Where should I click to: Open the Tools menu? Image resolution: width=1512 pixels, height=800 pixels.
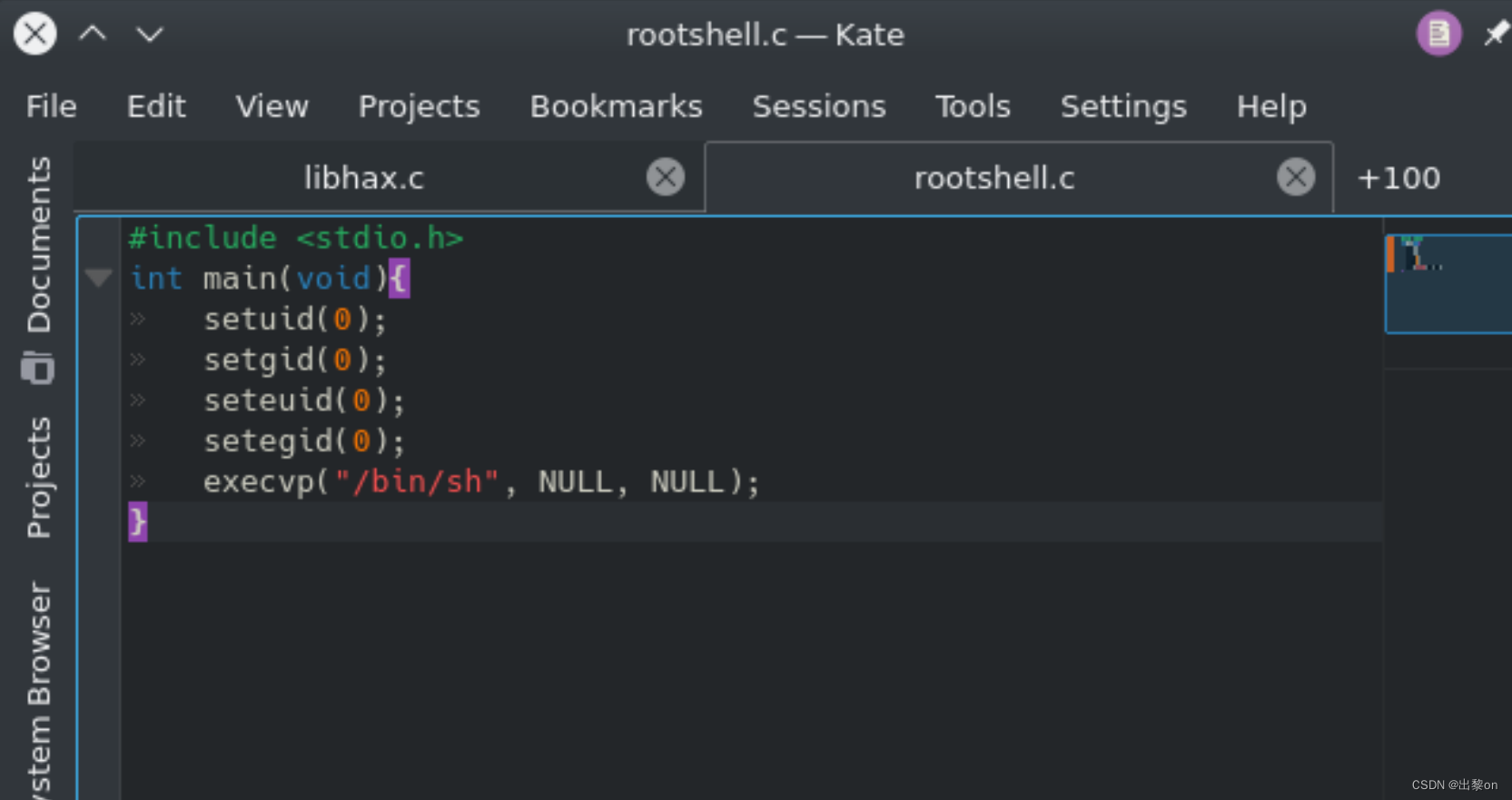[x=973, y=106]
